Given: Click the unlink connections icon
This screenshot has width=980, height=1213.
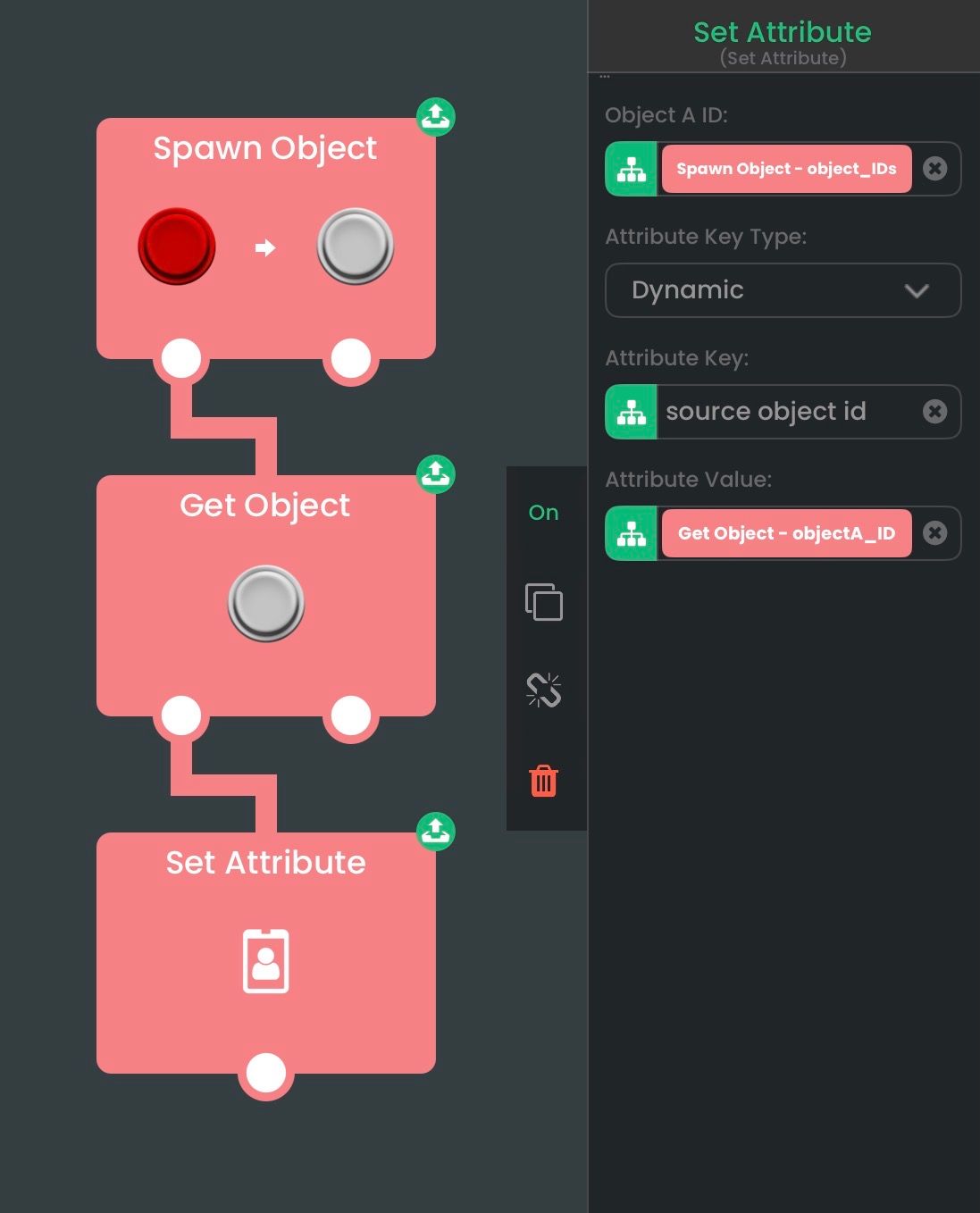Looking at the screenshot, I should (x=543, y=690).
